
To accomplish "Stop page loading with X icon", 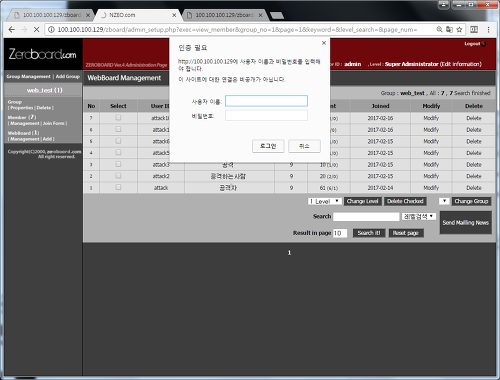I will pos(36,30).
